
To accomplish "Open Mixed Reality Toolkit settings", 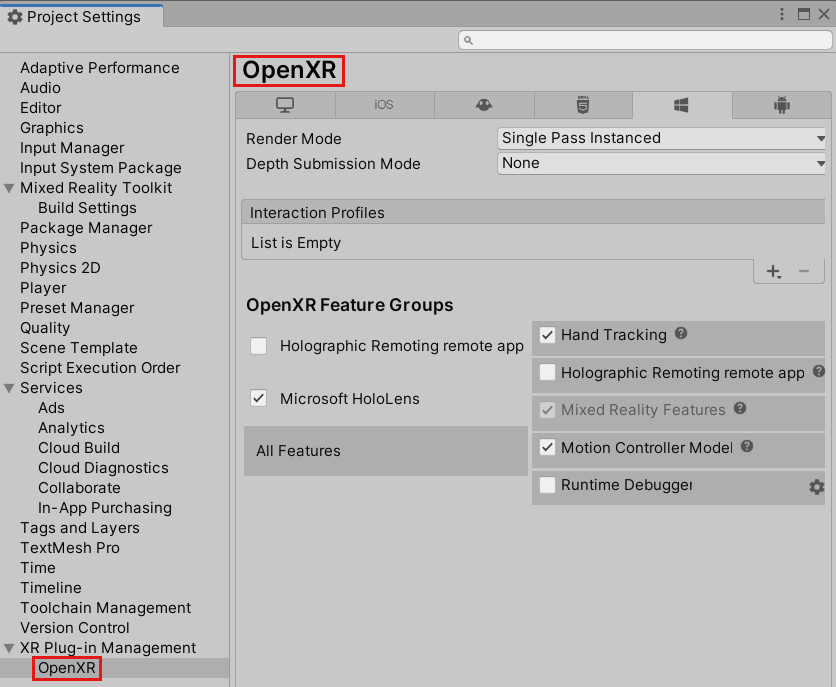I will point(96,188).
